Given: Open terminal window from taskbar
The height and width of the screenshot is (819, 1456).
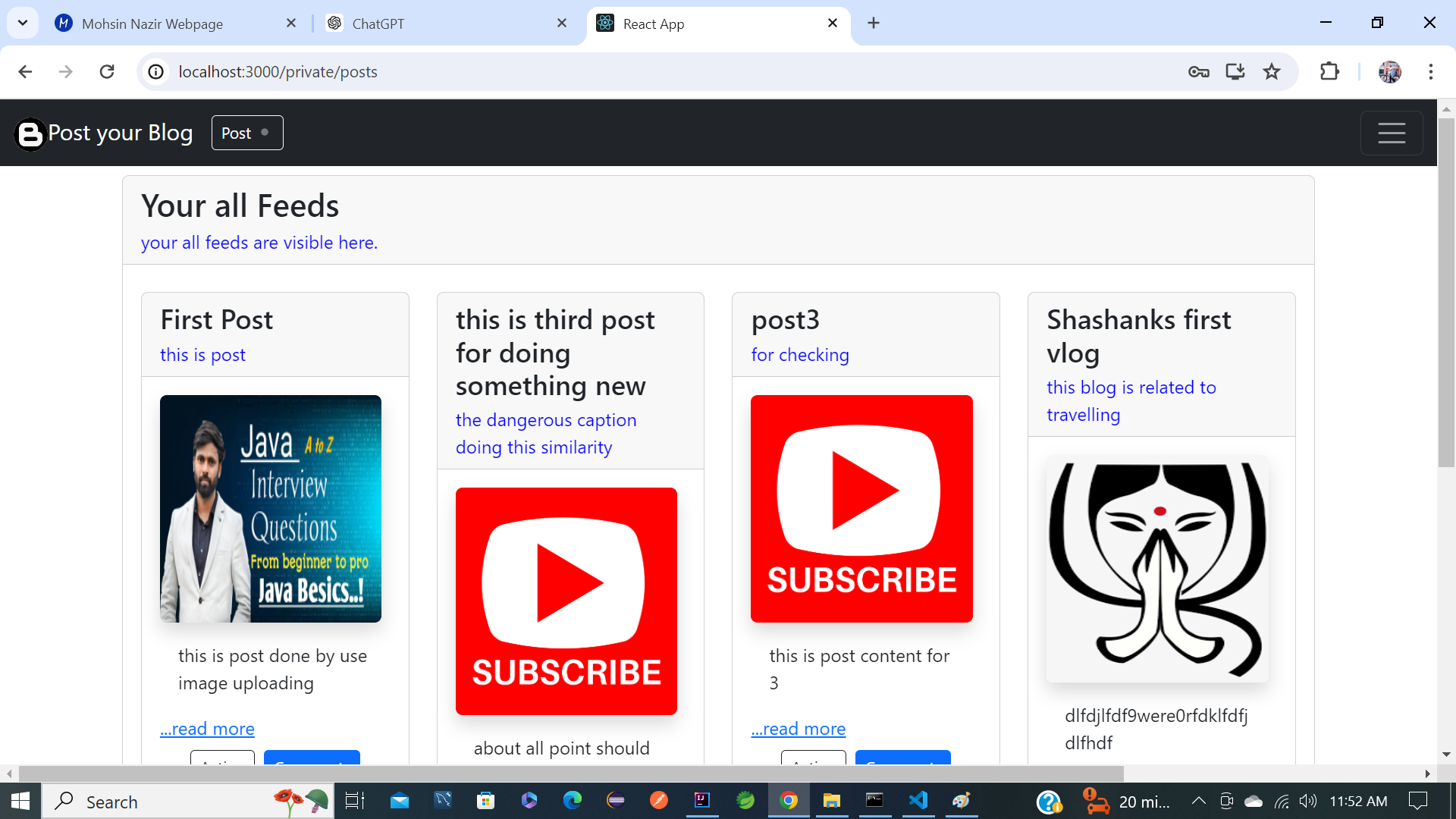Looking at the screenshot, I should click(874, 801).
